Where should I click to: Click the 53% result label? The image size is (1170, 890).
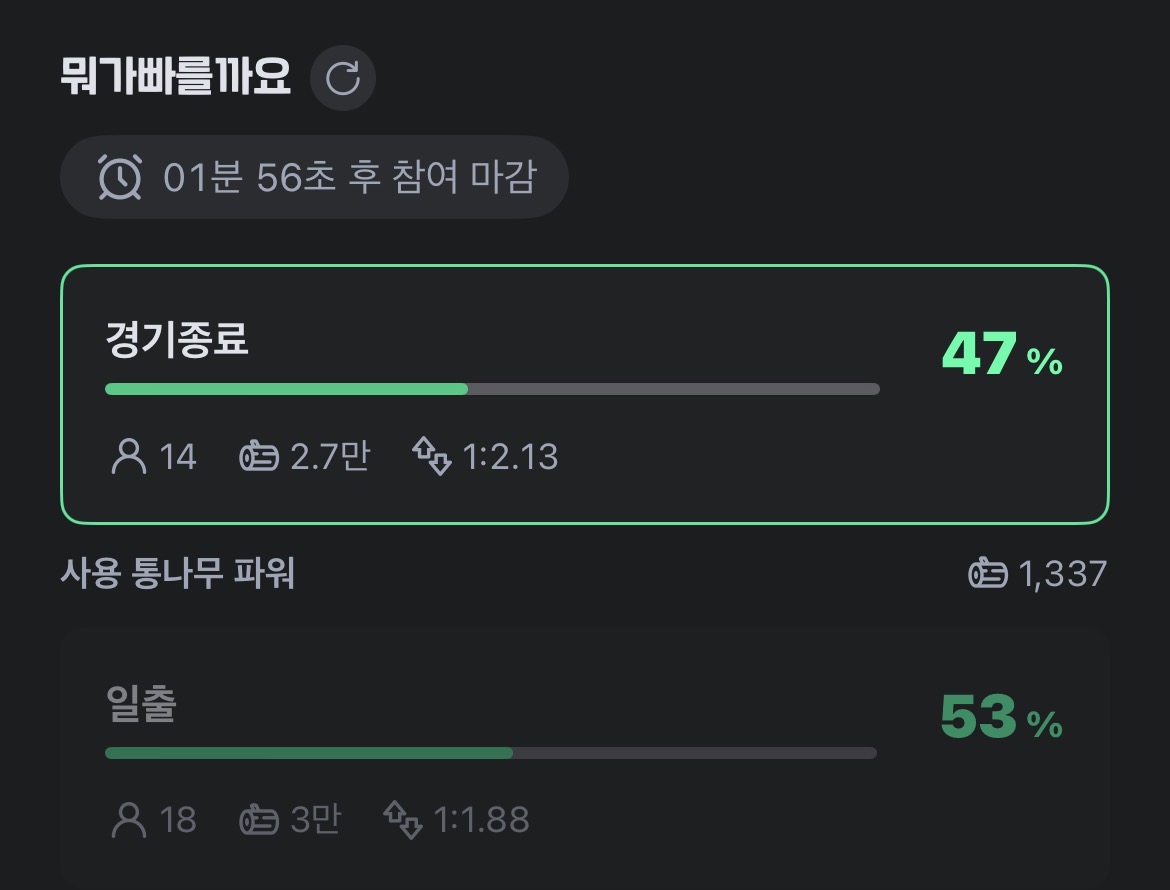[x=1001, y=718]
